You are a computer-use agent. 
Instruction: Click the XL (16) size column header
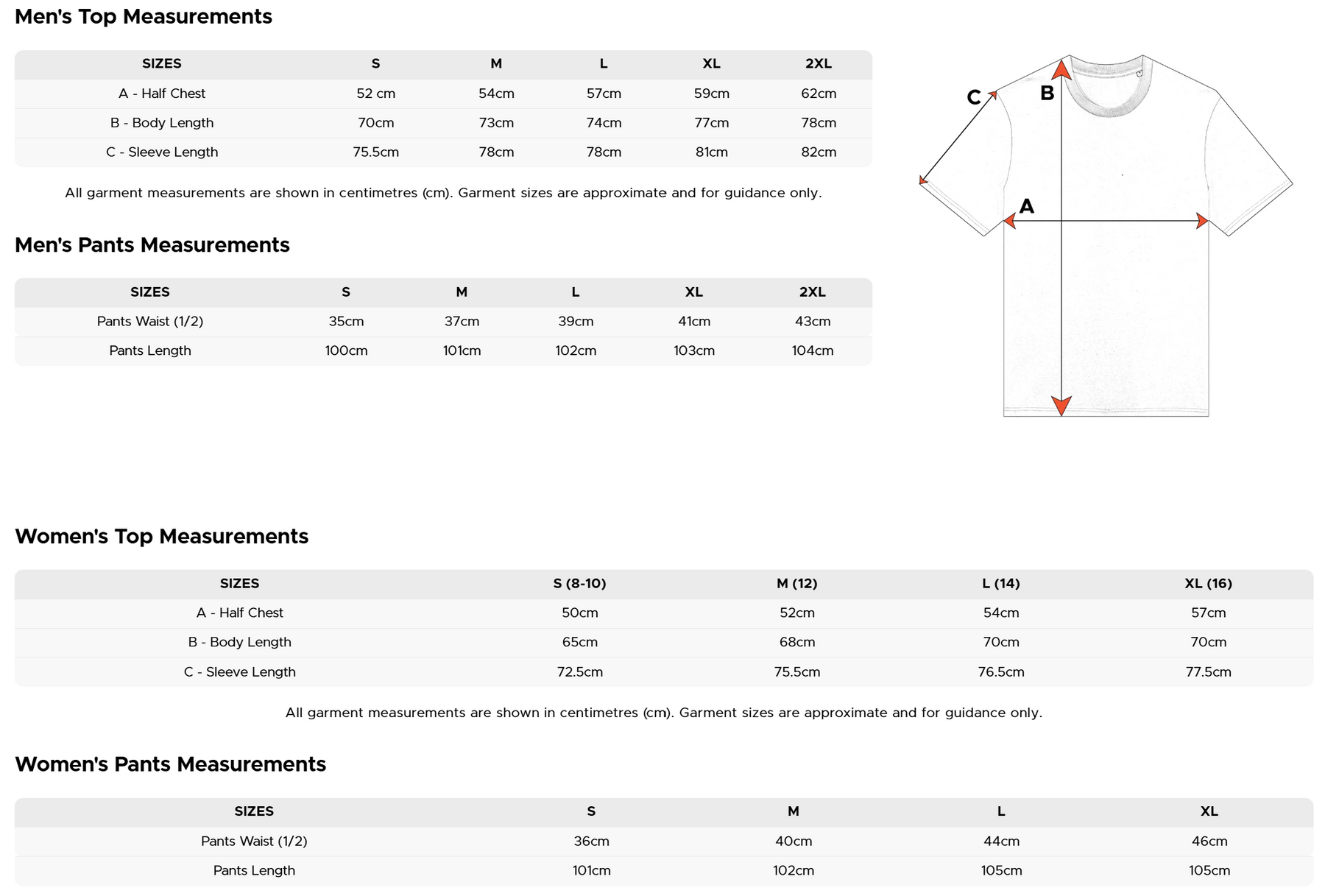pos(1208,584)
